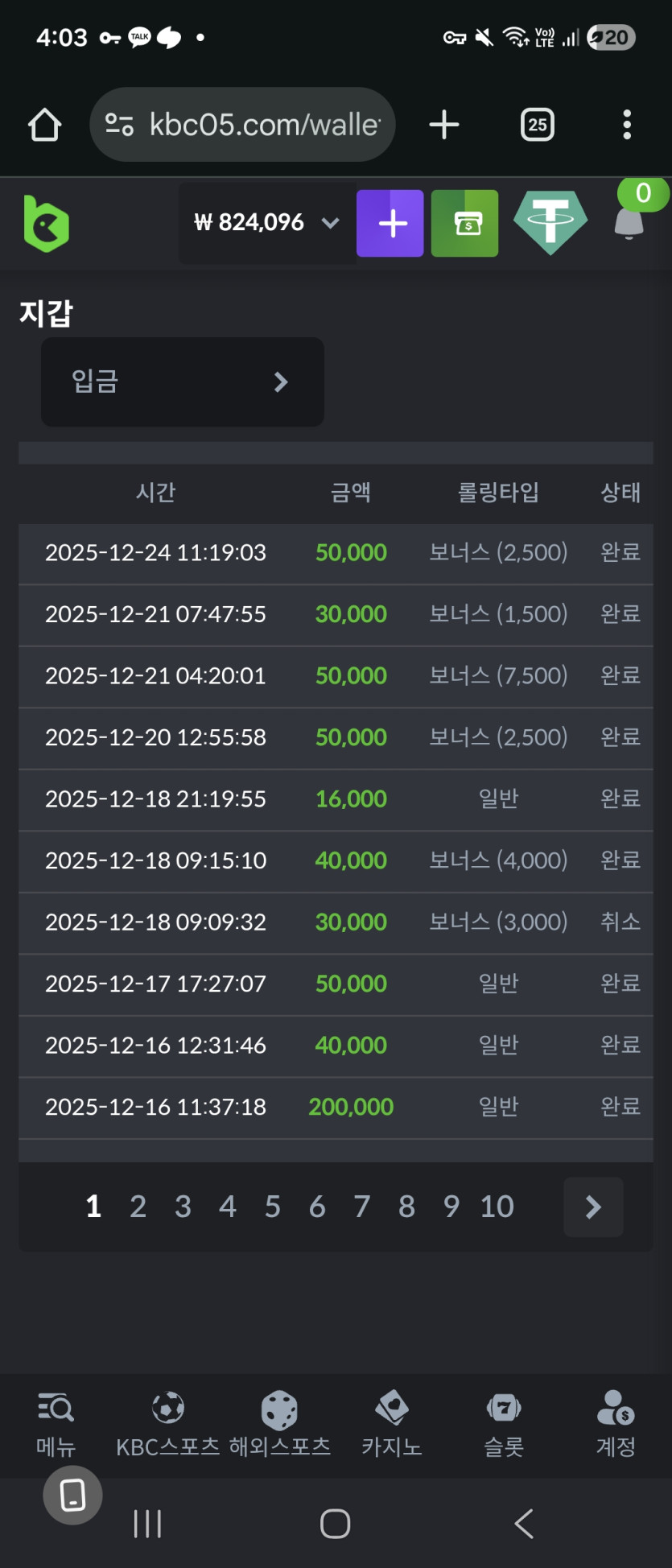Open the notification bell
Image resolution: width=672 pixels, height=1568 pixels.
(x=629, y=221)
